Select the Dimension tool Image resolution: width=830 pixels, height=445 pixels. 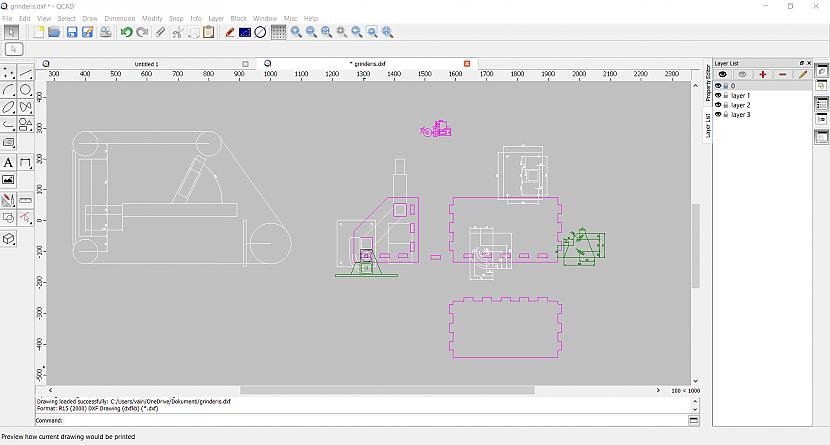pos(25,162)
